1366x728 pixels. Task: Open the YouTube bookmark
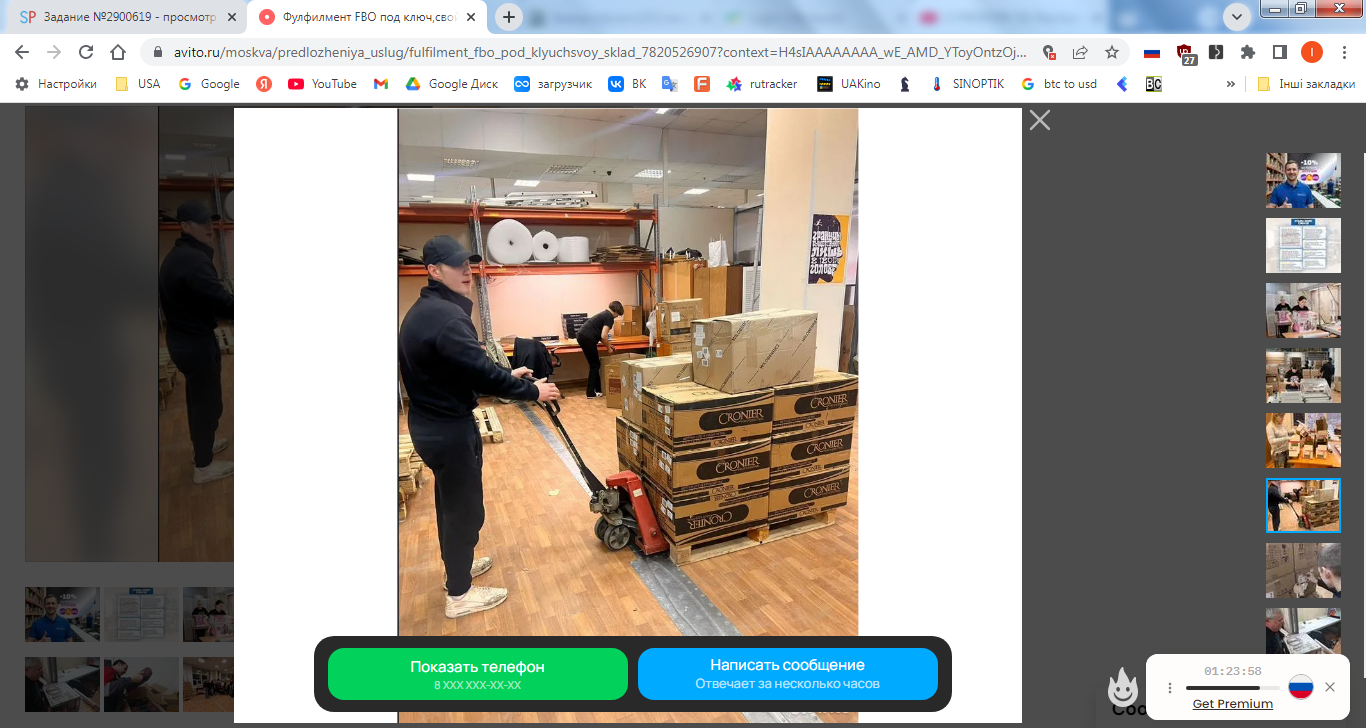(x=322, y=84)
